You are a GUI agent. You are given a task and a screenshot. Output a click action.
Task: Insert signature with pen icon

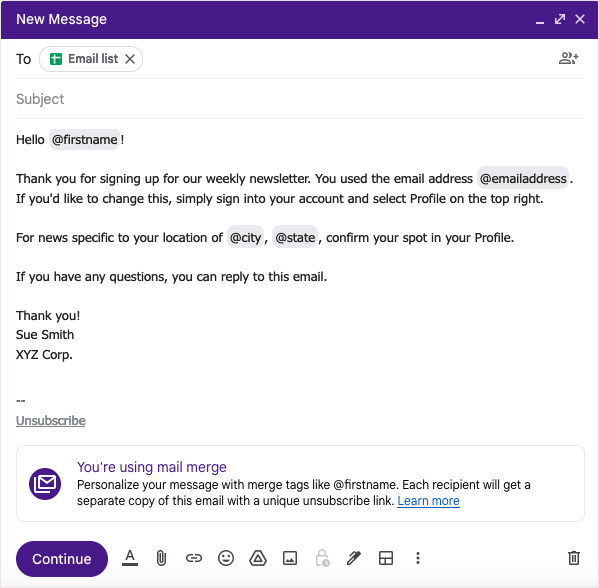coord(354,558)
